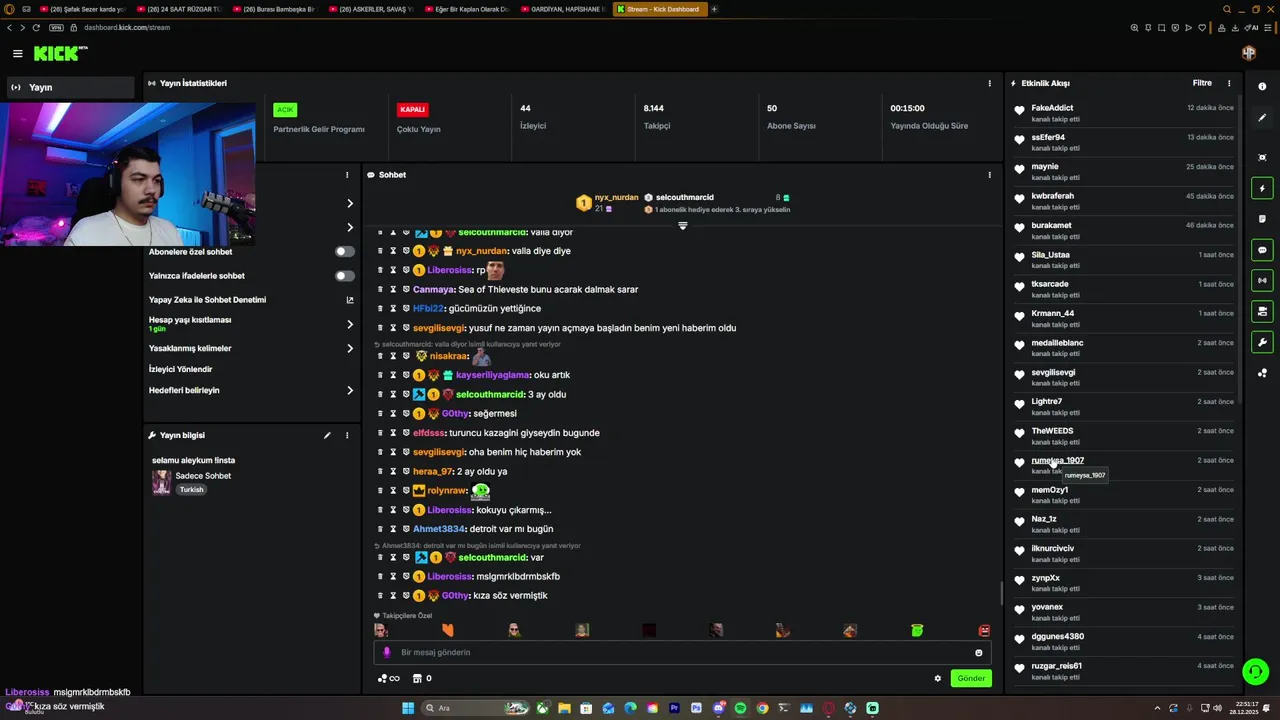This screenshot has height=720, width=1280.
Task: Click the Bir mesaj gönderin input field
Action: coord(683,653)
